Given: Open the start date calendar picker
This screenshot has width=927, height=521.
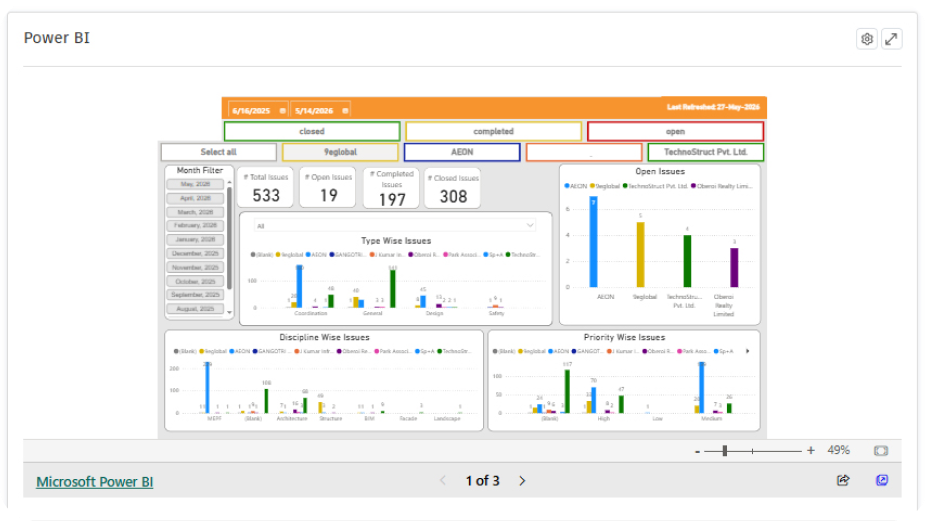Looking at the screenshot, I should 283,111.
